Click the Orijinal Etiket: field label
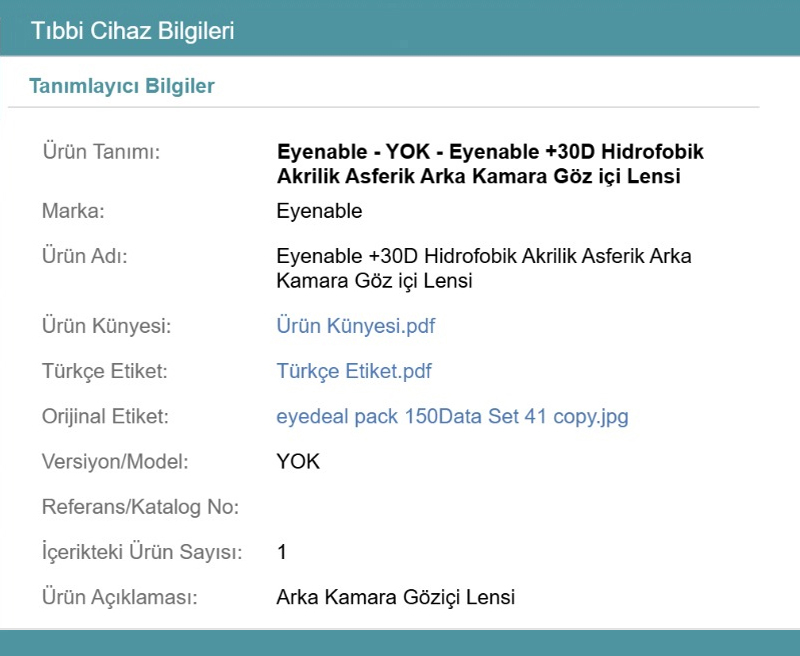This screenshot has width=800, height=656. tap(105, 416)
